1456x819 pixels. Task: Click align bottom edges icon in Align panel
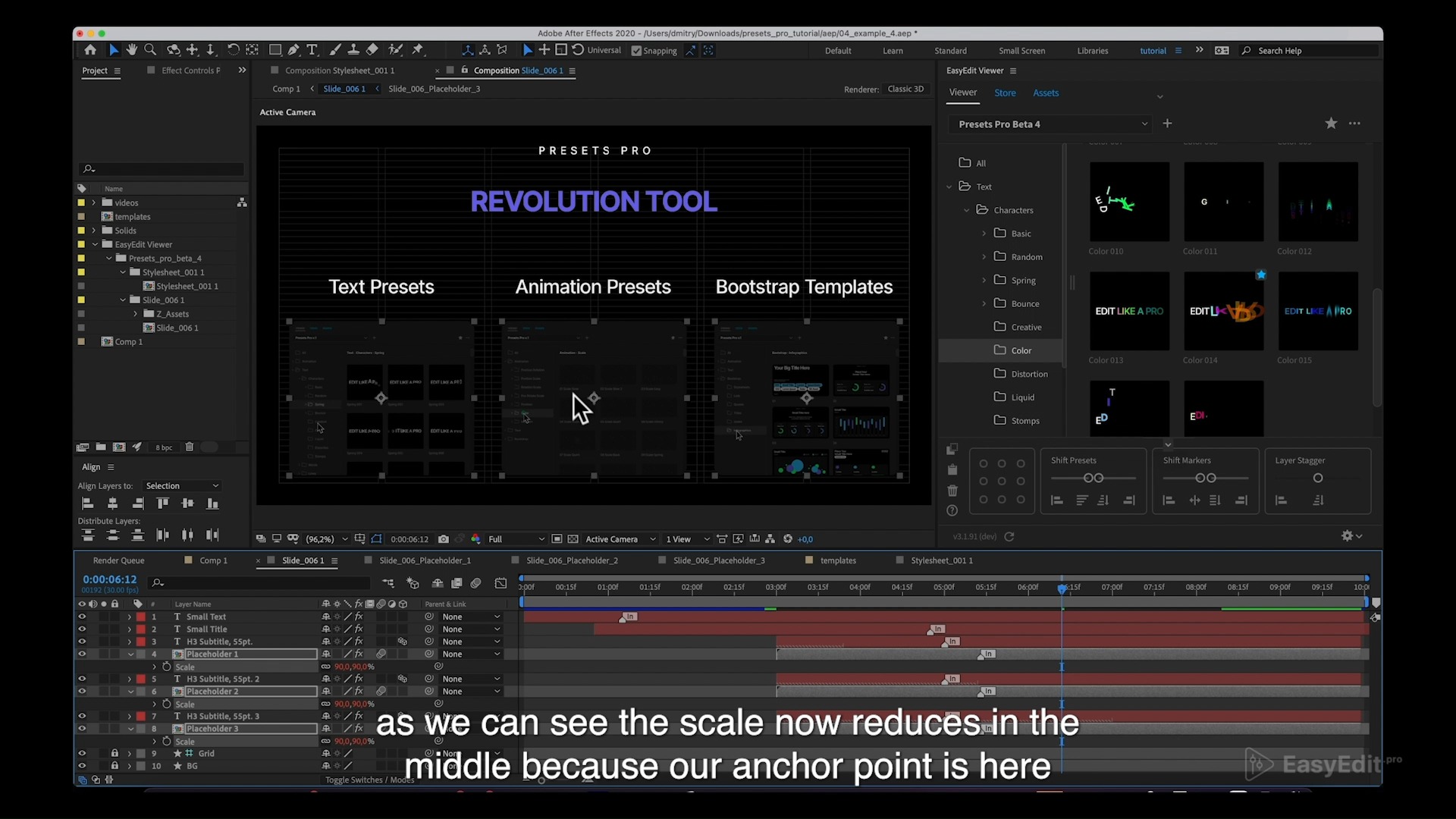click(x=213, y=504)
